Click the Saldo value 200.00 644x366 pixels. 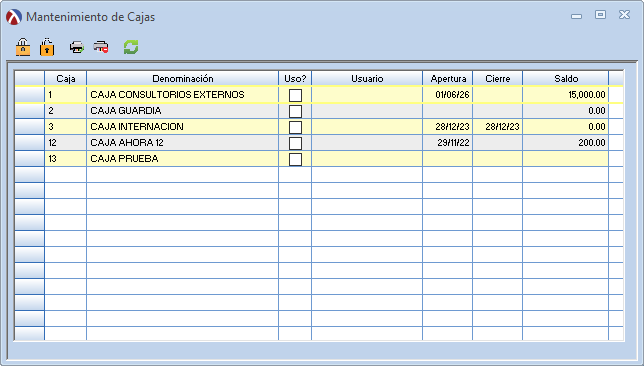[566, 143]
